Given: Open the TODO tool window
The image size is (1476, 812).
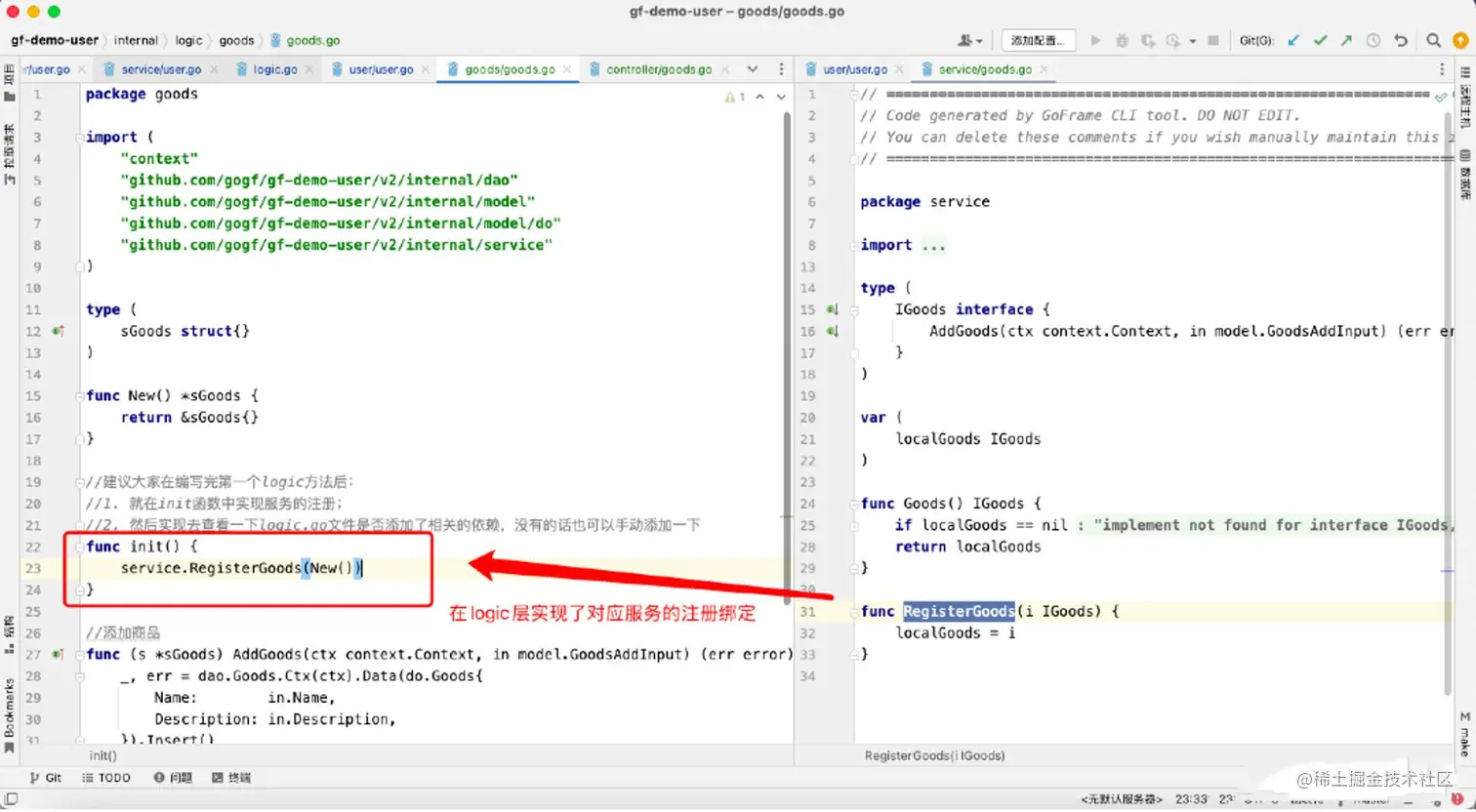Looking at the screenshot, I should 106,778.
